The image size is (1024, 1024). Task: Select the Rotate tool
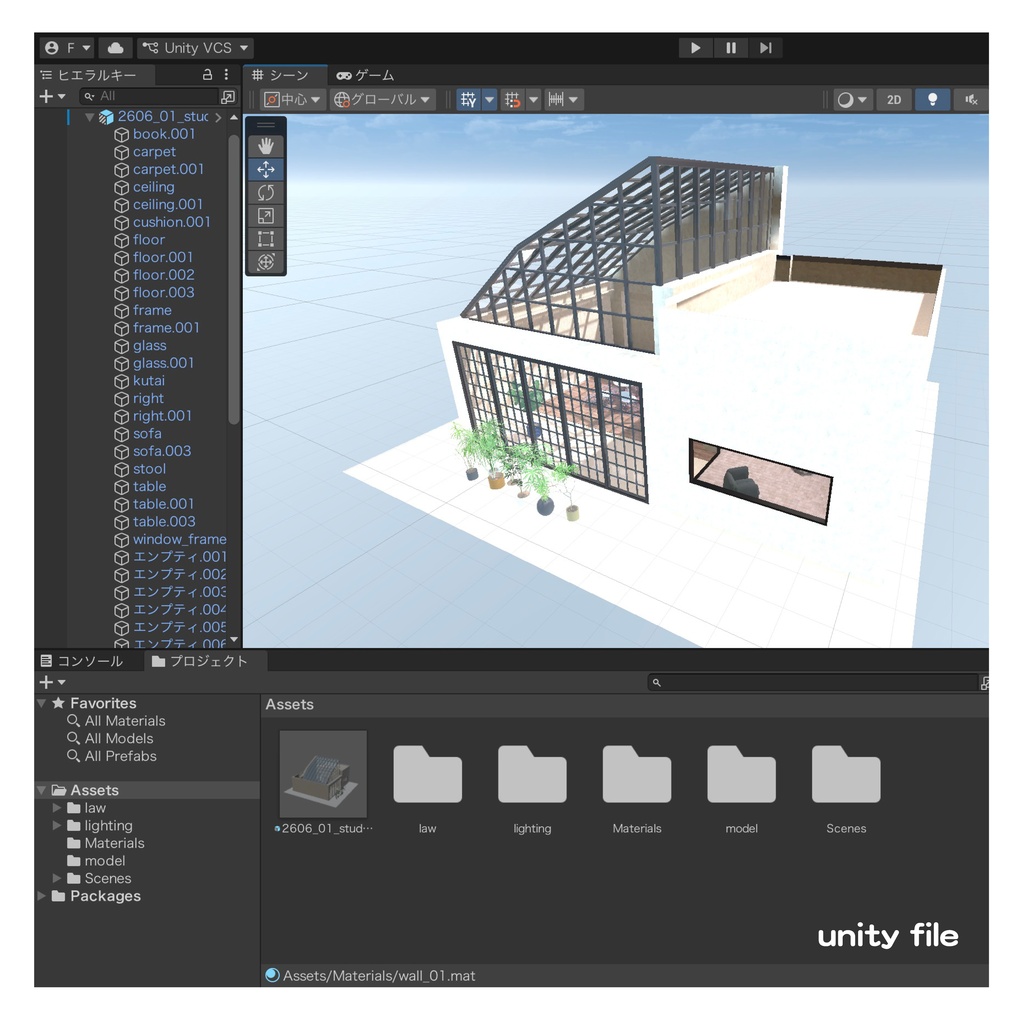[265, 193]
